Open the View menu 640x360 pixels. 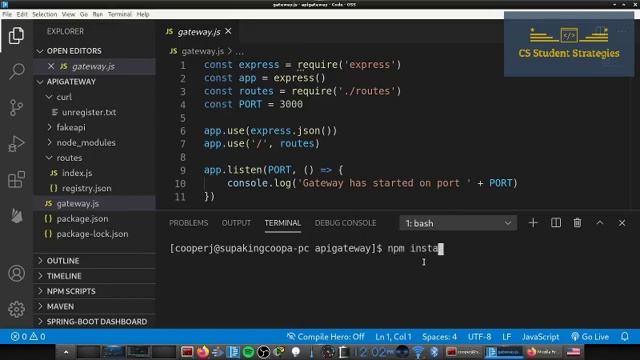(x=68, y=14)
